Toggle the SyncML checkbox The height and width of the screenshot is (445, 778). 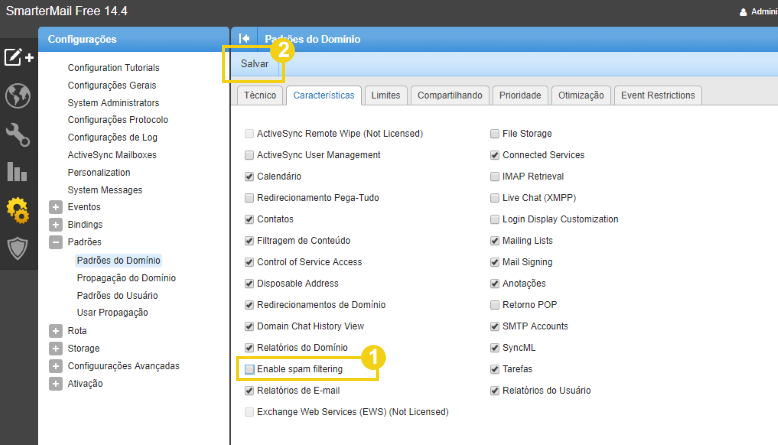click(x=495, y=348)
